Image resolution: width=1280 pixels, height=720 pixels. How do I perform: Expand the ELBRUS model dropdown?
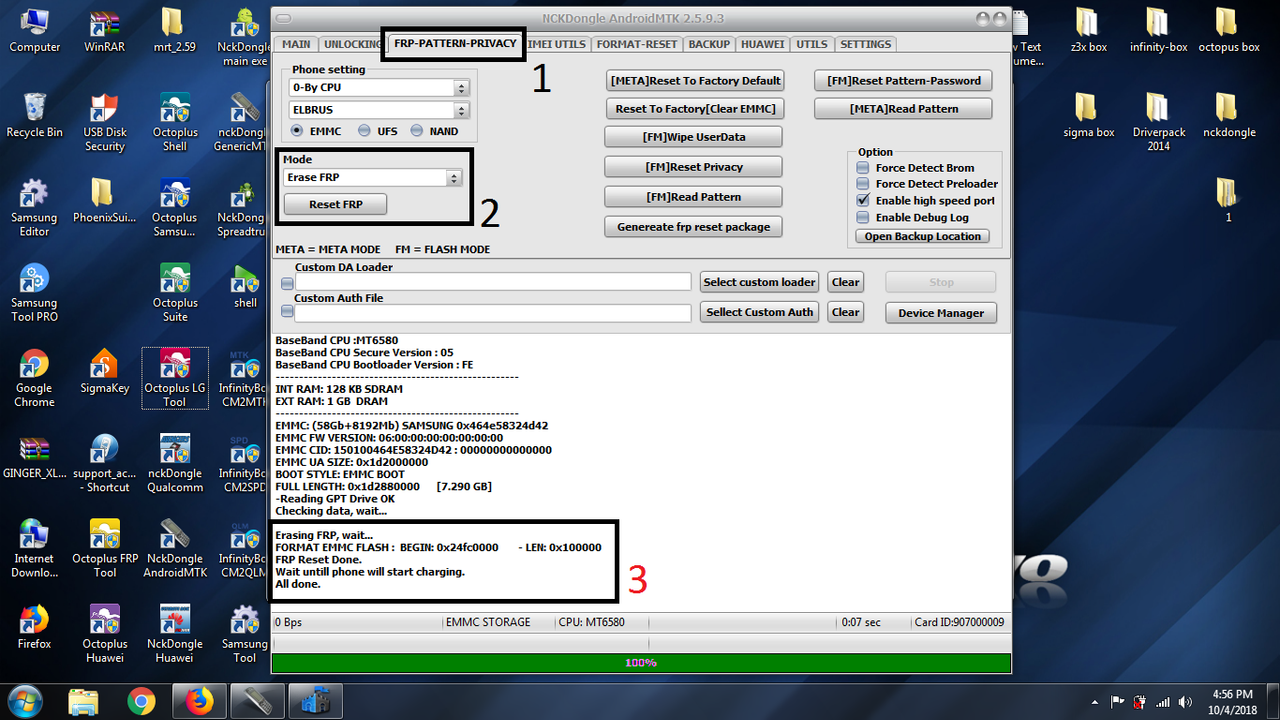click(461, 110)
